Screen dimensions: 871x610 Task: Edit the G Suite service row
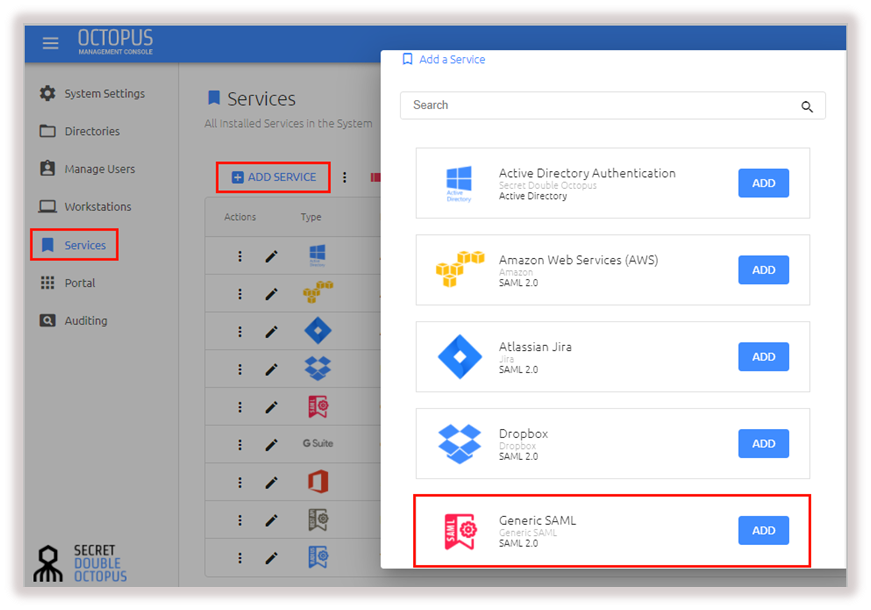[271, 444]
